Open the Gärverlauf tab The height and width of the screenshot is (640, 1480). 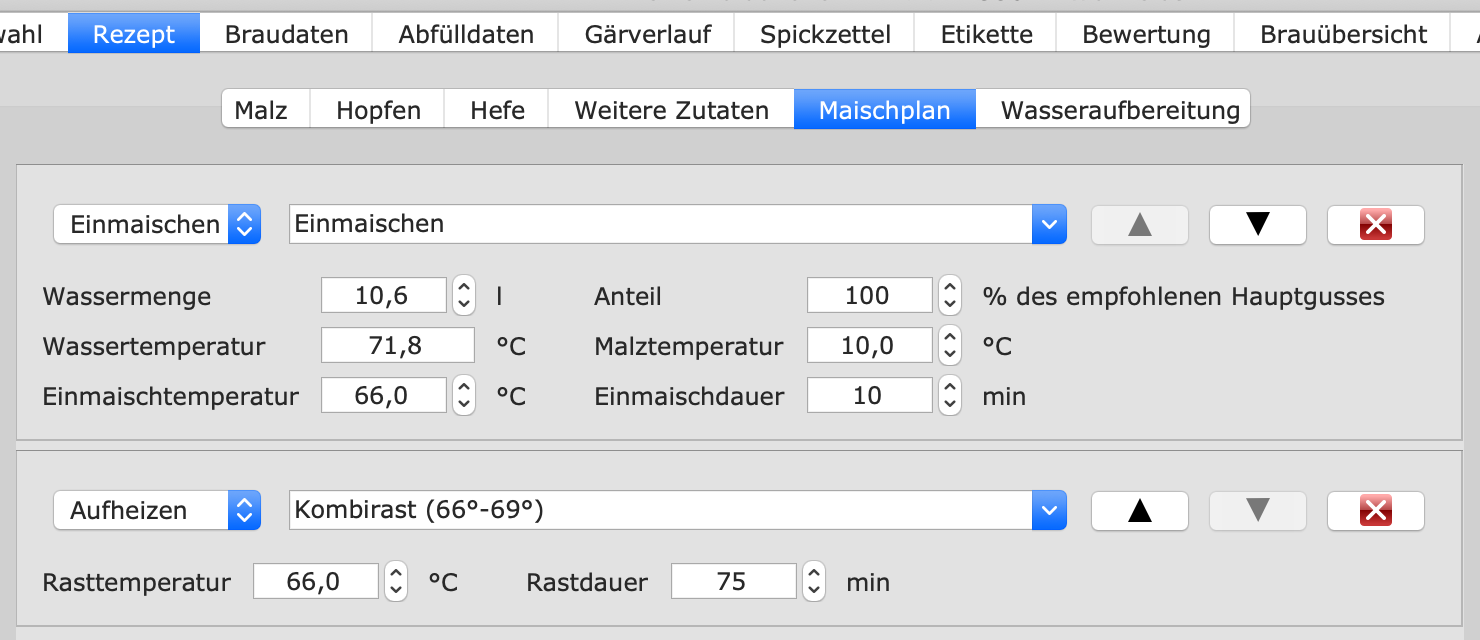tap(647, 34)
